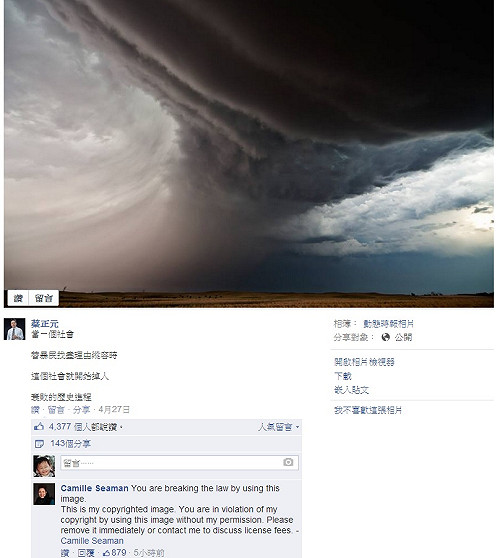Viewport: 500px width, 558px height.
Task: Click 回覆 under Camille Seaman's comment
Action: [86, 553]
